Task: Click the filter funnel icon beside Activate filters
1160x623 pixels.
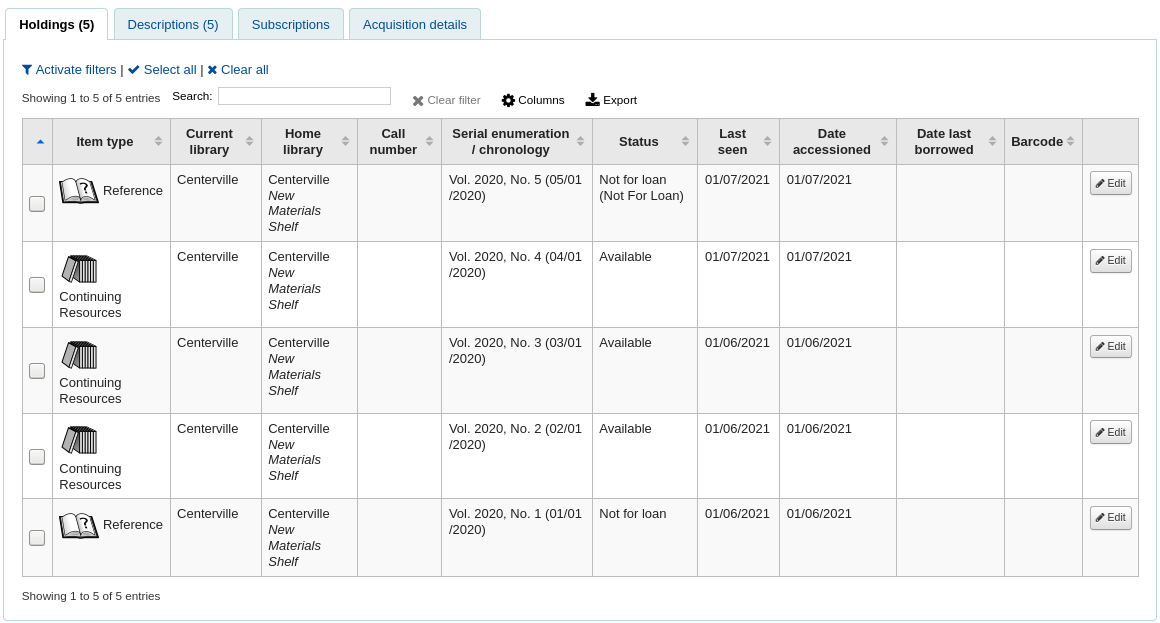Action: pyautogui.click(x=27, y=70)
